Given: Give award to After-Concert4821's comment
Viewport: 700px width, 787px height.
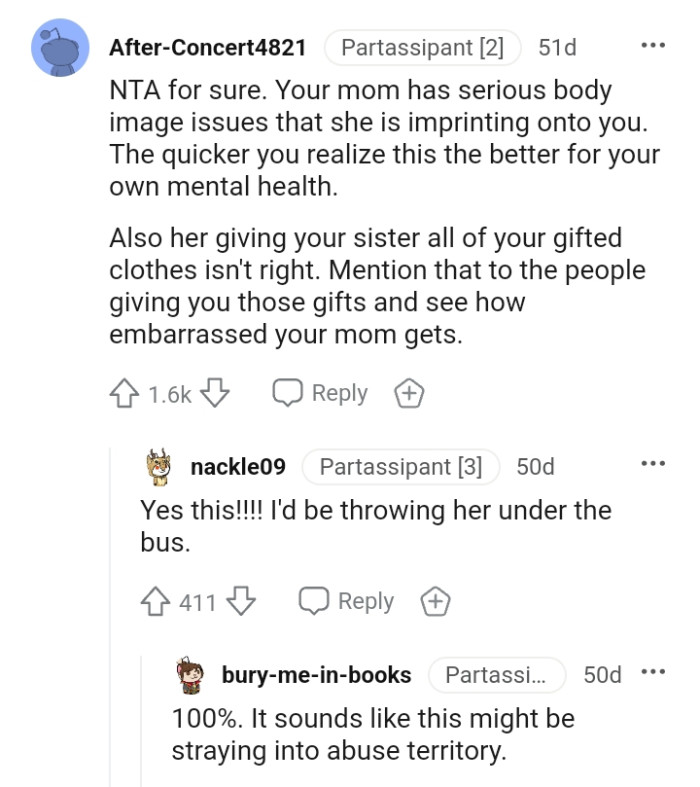Looking at the screenshot, I should (x=410, y=394).
